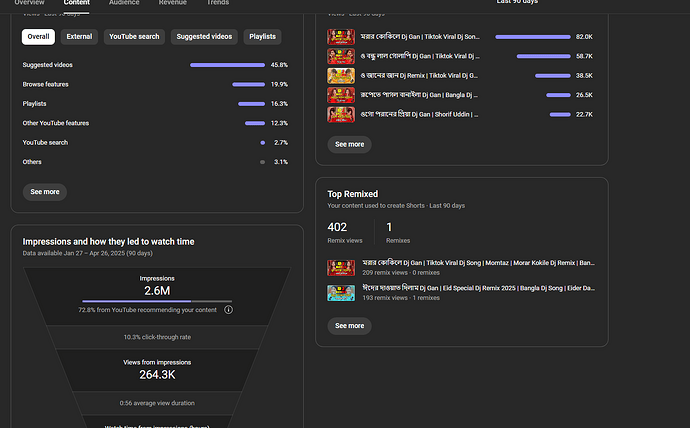
Task: Open thumbnail of video with 26.5K views
Action: (341, 95)
